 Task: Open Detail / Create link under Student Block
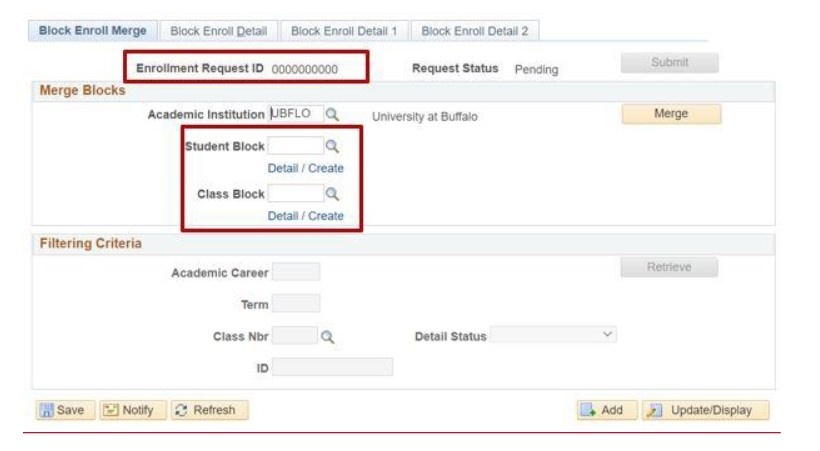(x=305, y=168)
